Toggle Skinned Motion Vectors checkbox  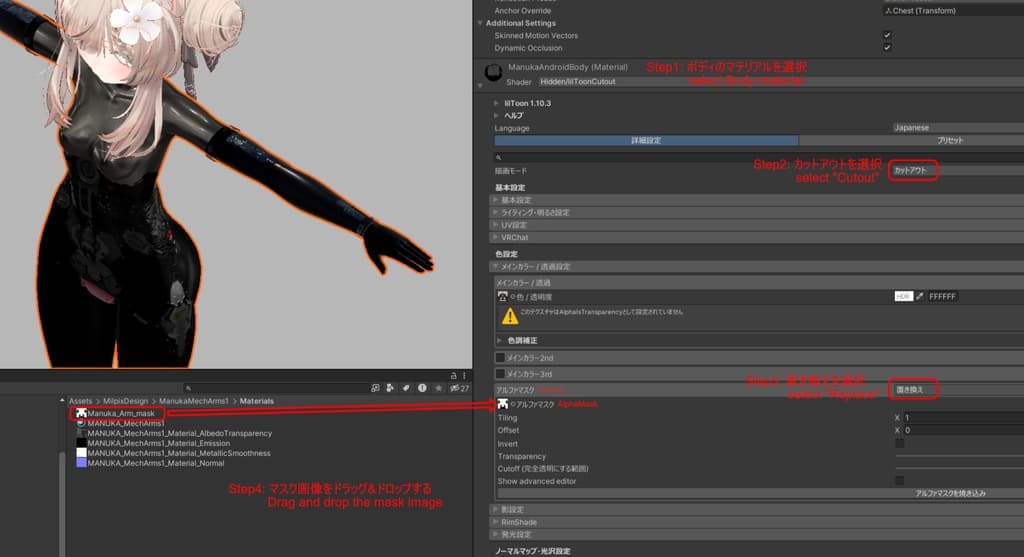[x=887, y=35]
